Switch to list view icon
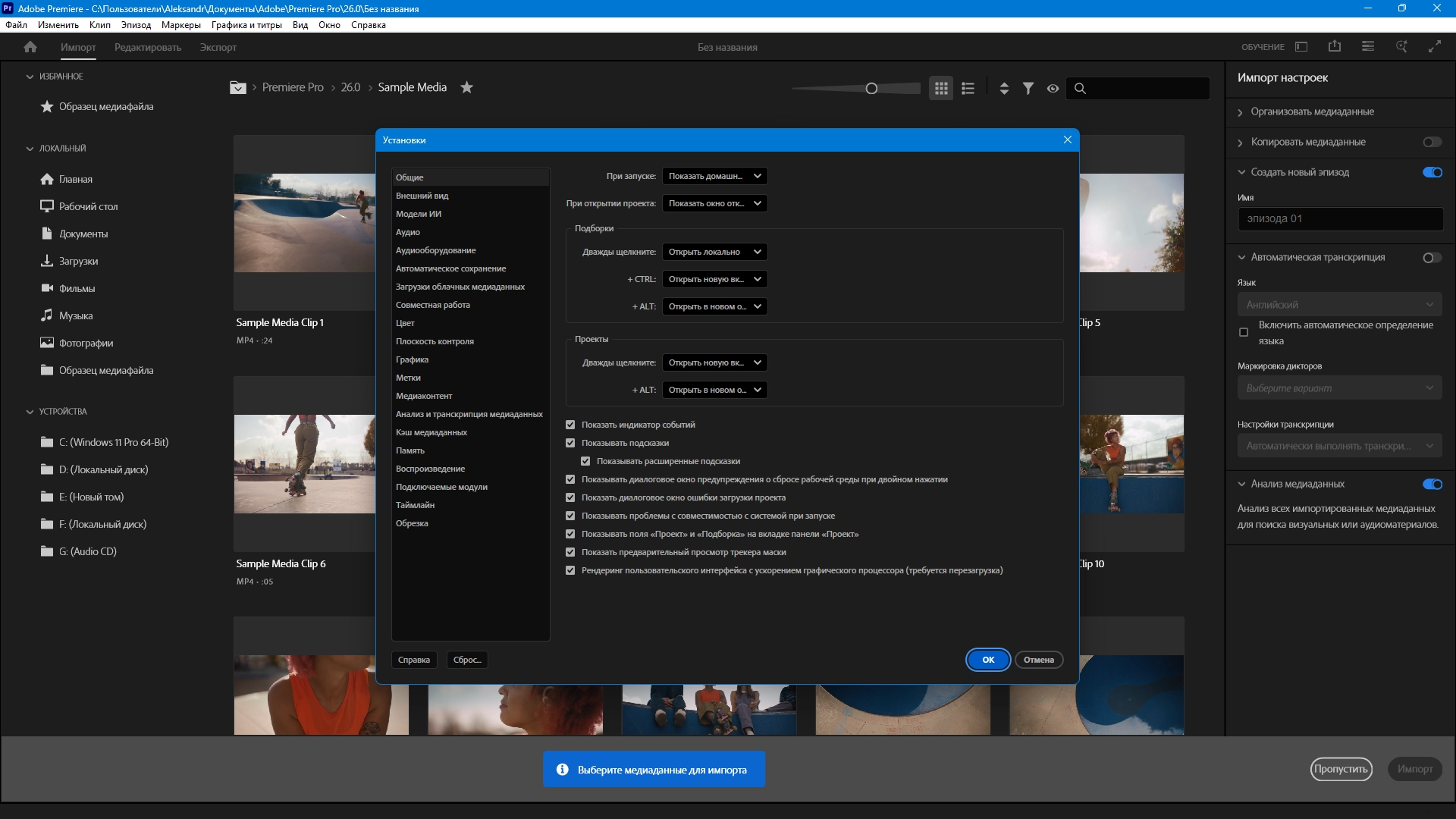This screenshot has height=819, width=1456. coord(968,88)
